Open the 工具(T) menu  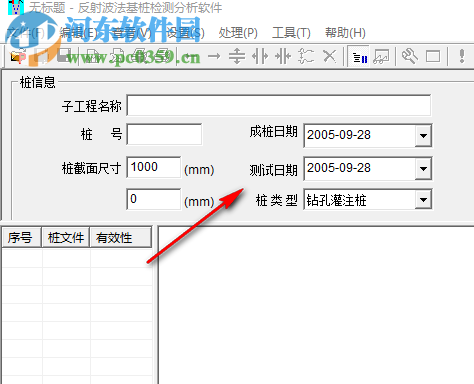pyautogui.click(x=291, y=33)
